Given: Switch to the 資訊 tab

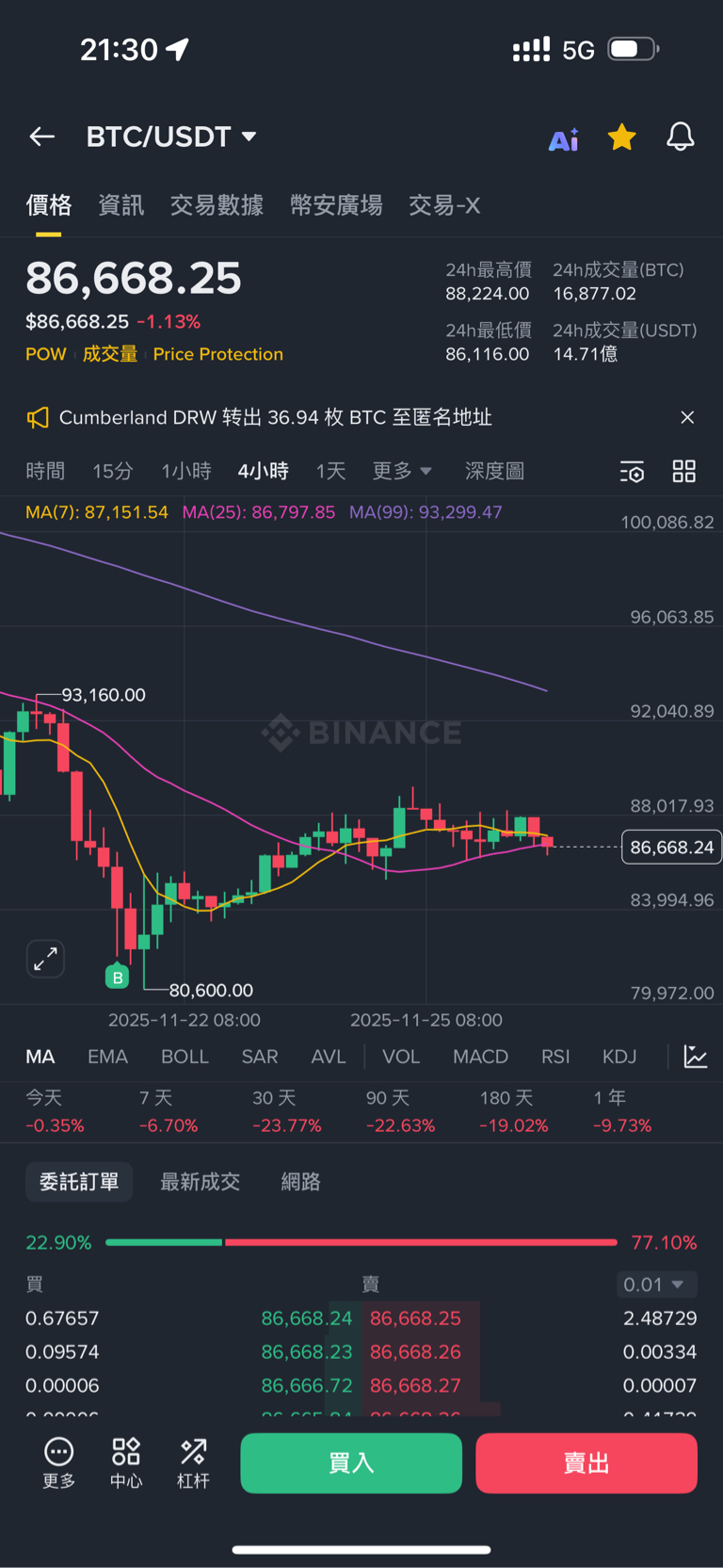Looking at the screenshot, I should point(121,205).
